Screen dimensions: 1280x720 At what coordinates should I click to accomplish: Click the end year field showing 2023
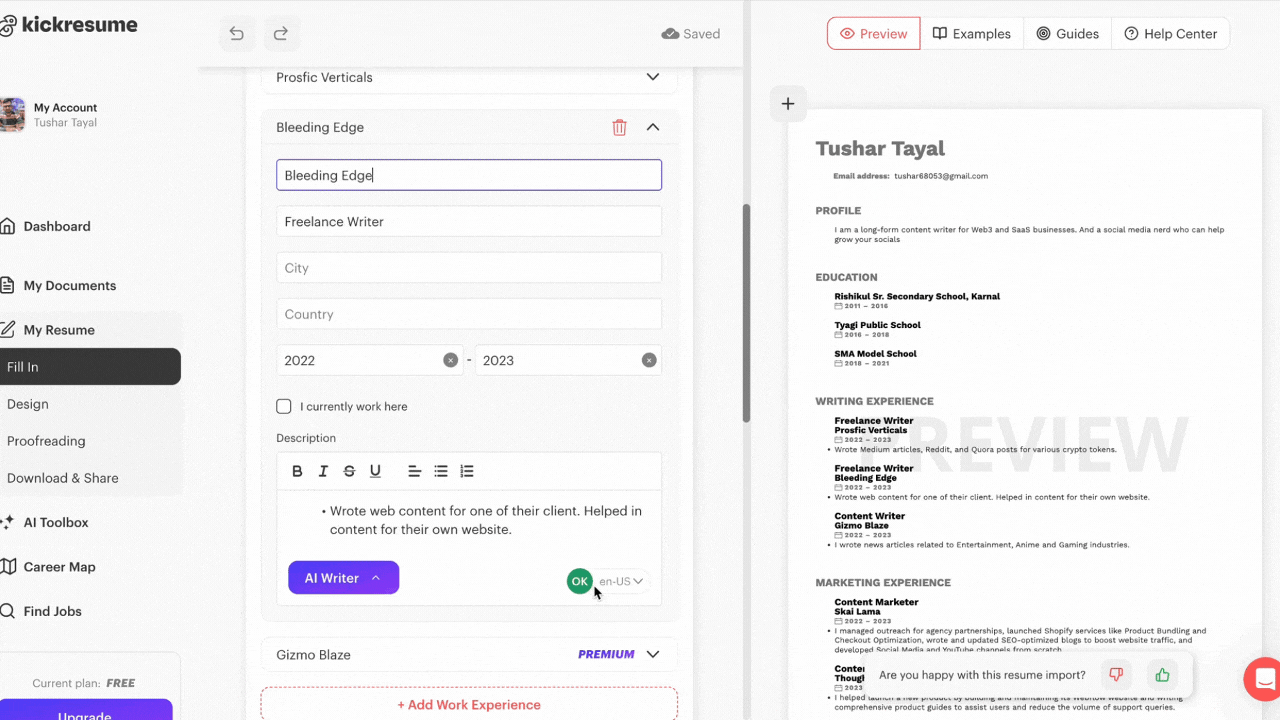coord(568,360)
